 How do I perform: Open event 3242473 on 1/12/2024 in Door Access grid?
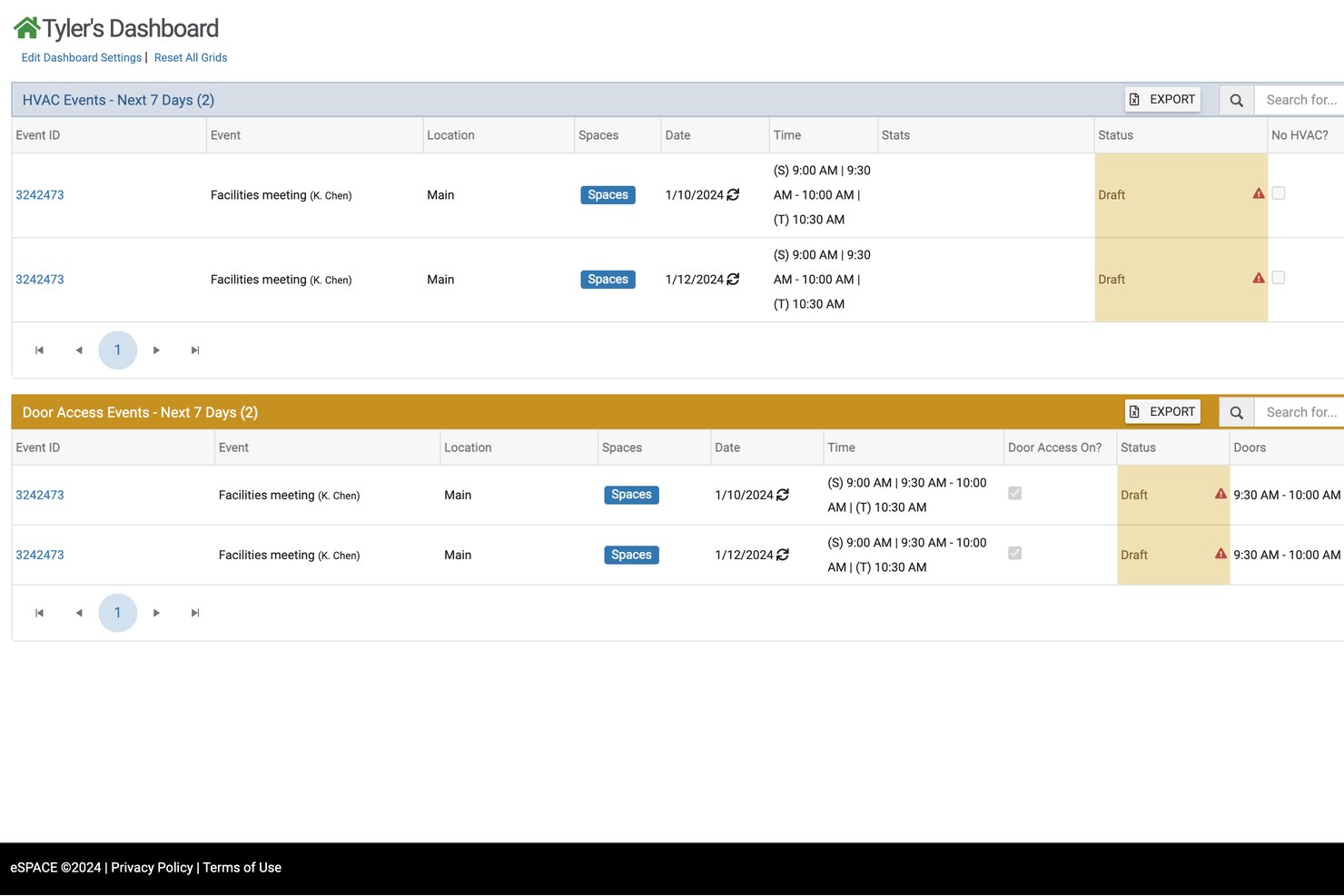(40, 555)
